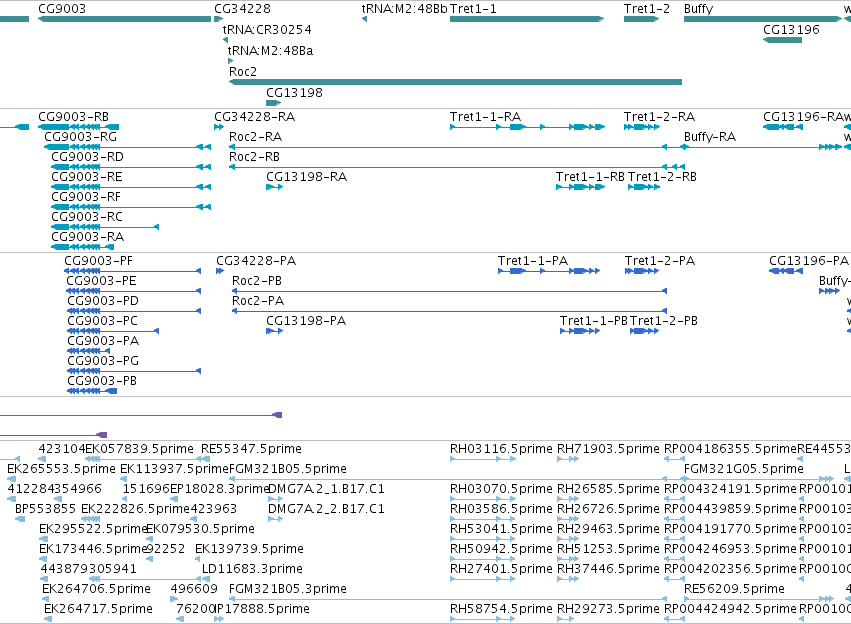The height and width of the screenshot is (624, 851).
Task: Click the tRNA:CR30254 gene label
Action: [267, 30]
